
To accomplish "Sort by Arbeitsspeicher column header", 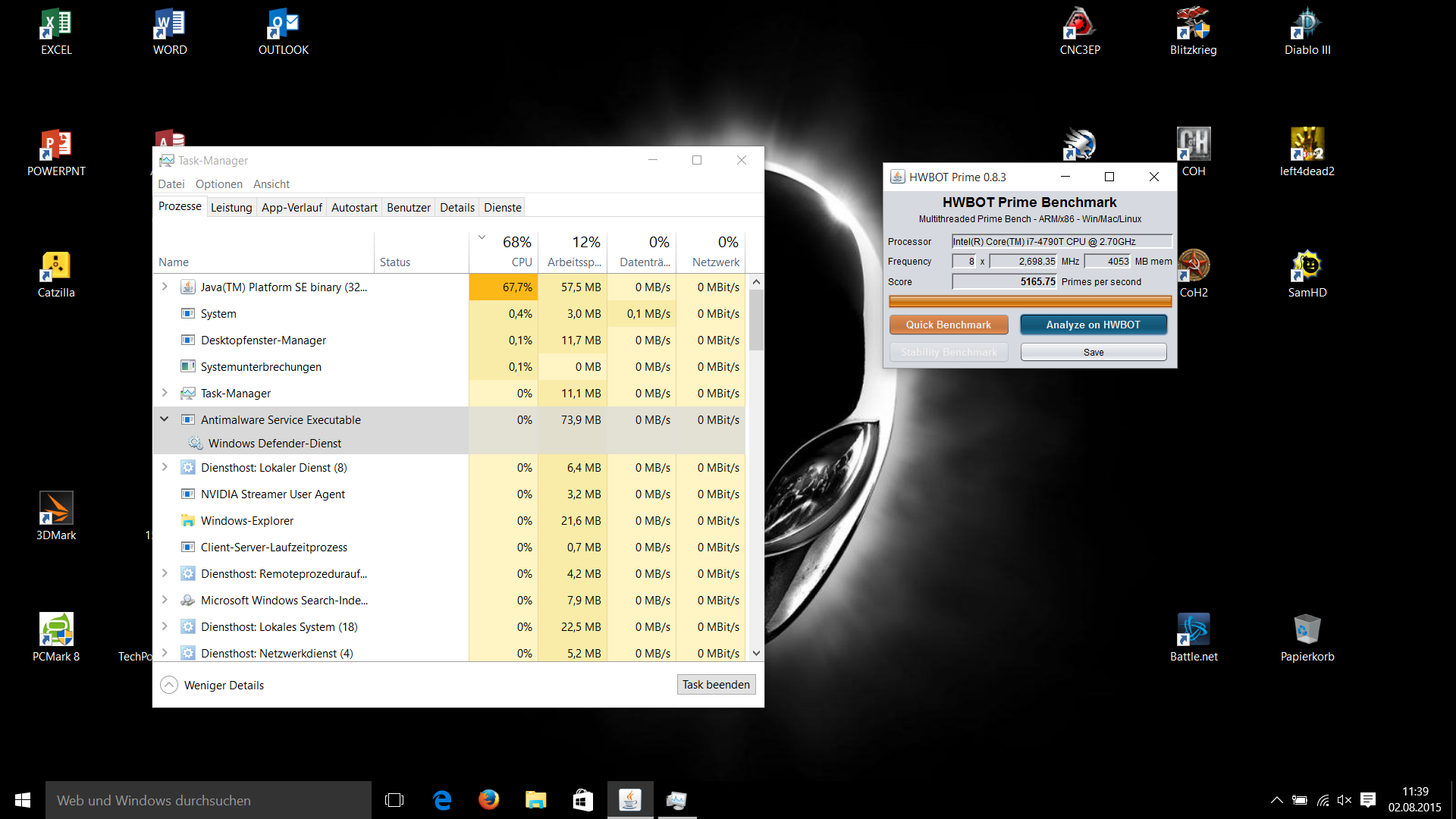I will coord(573,252).
